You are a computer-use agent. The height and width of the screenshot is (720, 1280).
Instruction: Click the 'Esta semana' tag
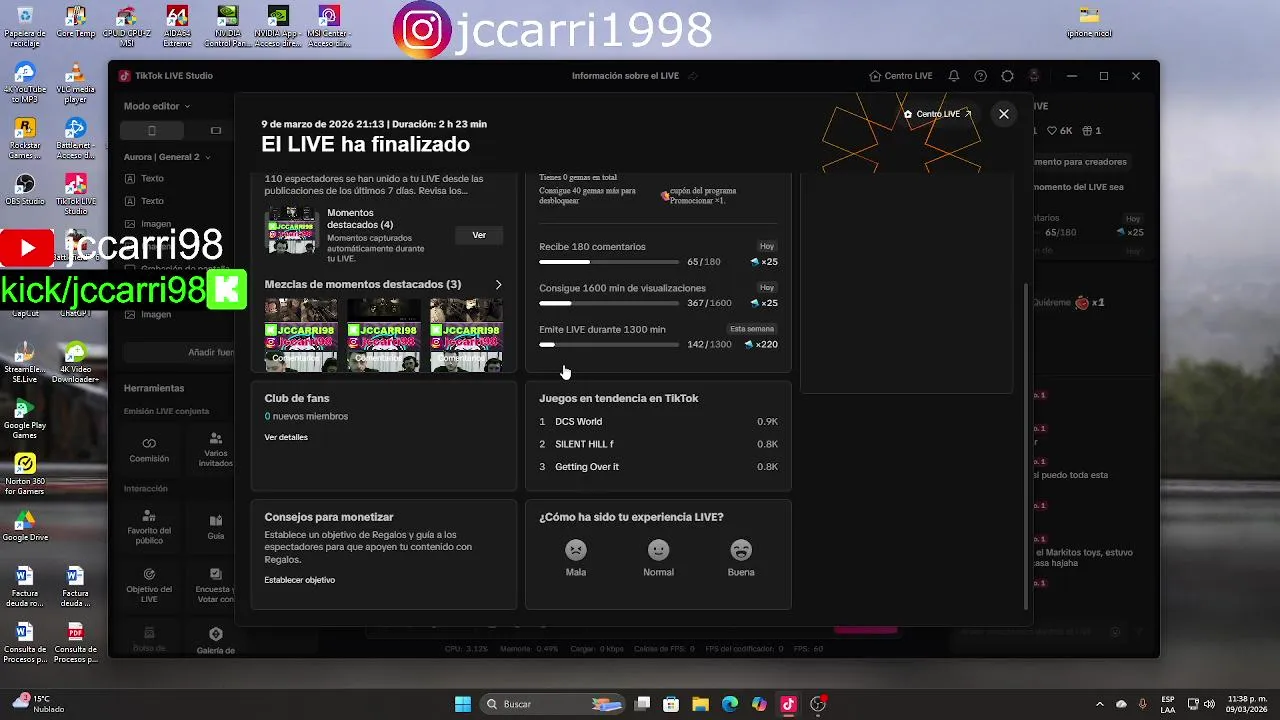pyautogui.click(x=752, y=329)
